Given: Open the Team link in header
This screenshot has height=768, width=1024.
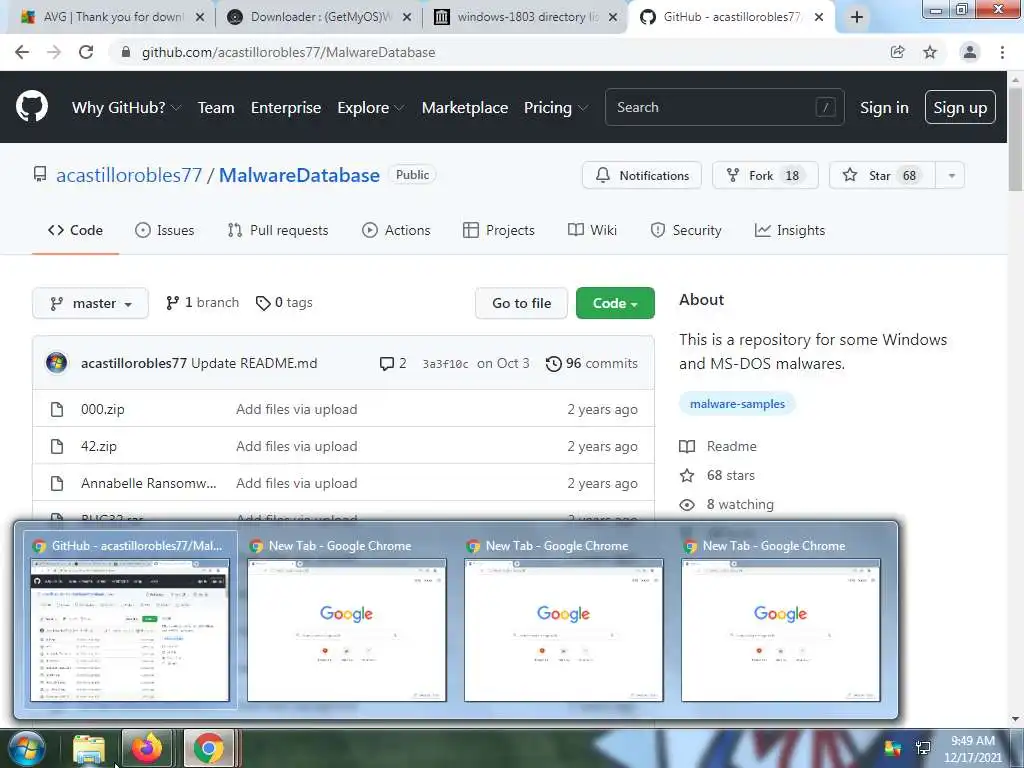Looking at the screenshot, I should click(x=216, y=107).
